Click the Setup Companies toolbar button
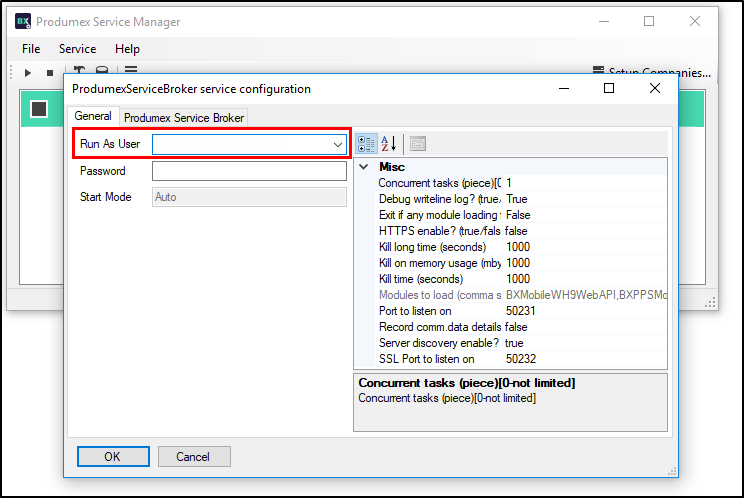Viewport: 744px width, 498px height. (651, 72)
